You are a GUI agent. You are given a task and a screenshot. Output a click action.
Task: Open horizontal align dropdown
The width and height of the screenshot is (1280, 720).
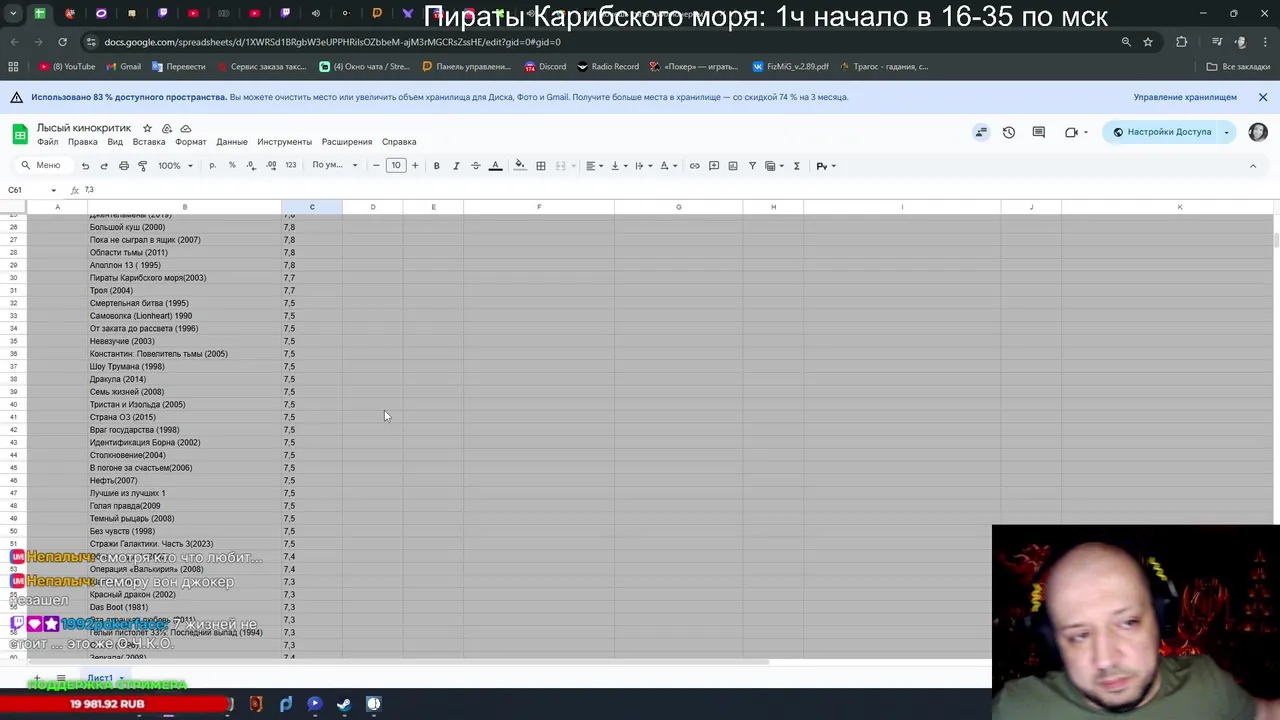(594, 166)
